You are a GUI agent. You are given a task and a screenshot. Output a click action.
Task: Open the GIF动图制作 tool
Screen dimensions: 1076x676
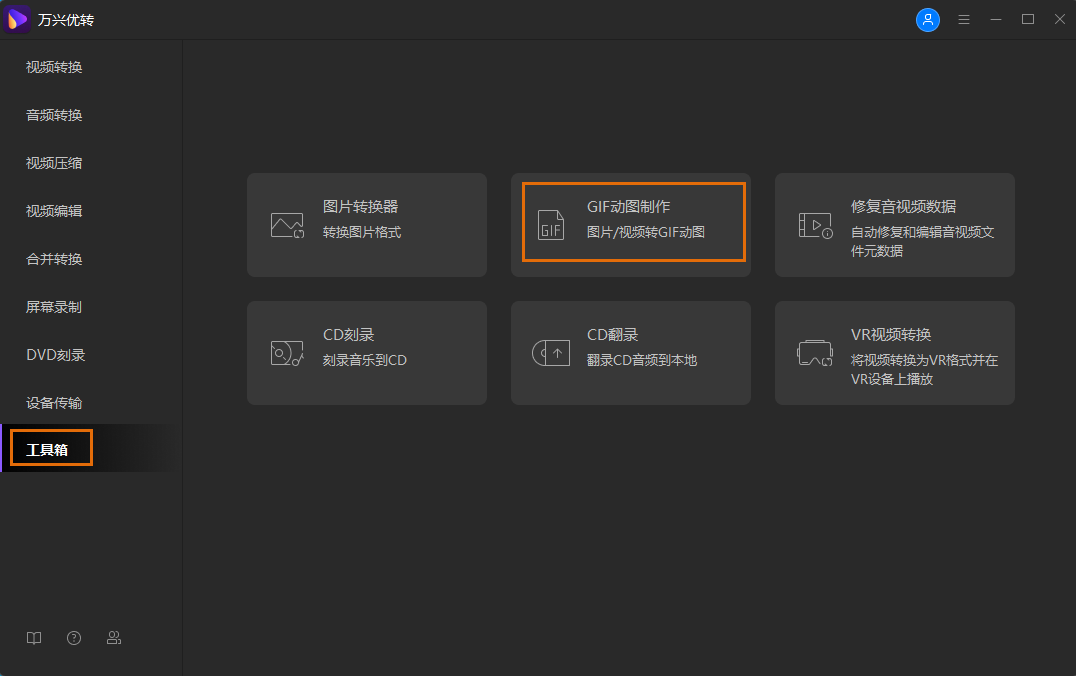coord(632,224)
